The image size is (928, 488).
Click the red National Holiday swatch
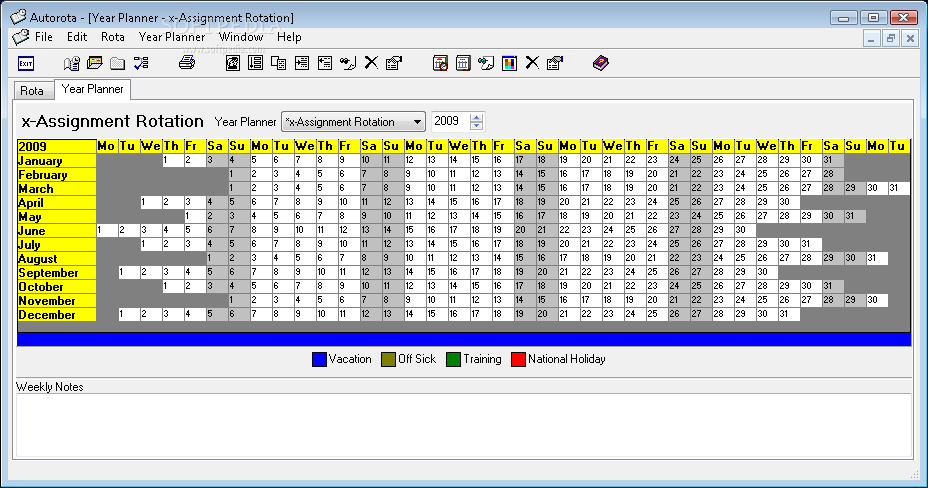click(x=518, y=360)
